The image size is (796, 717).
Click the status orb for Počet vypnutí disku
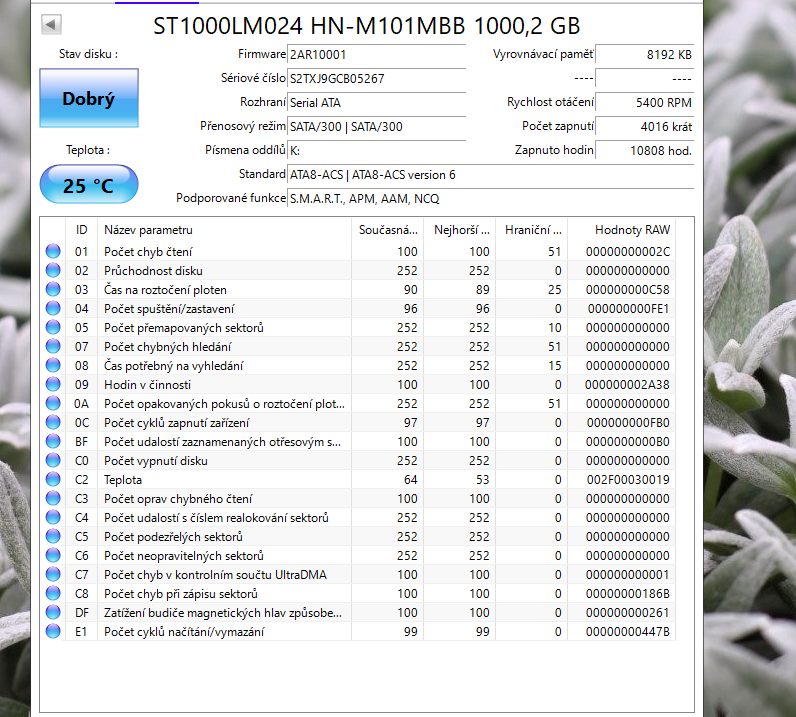click(x=53, y=460)
